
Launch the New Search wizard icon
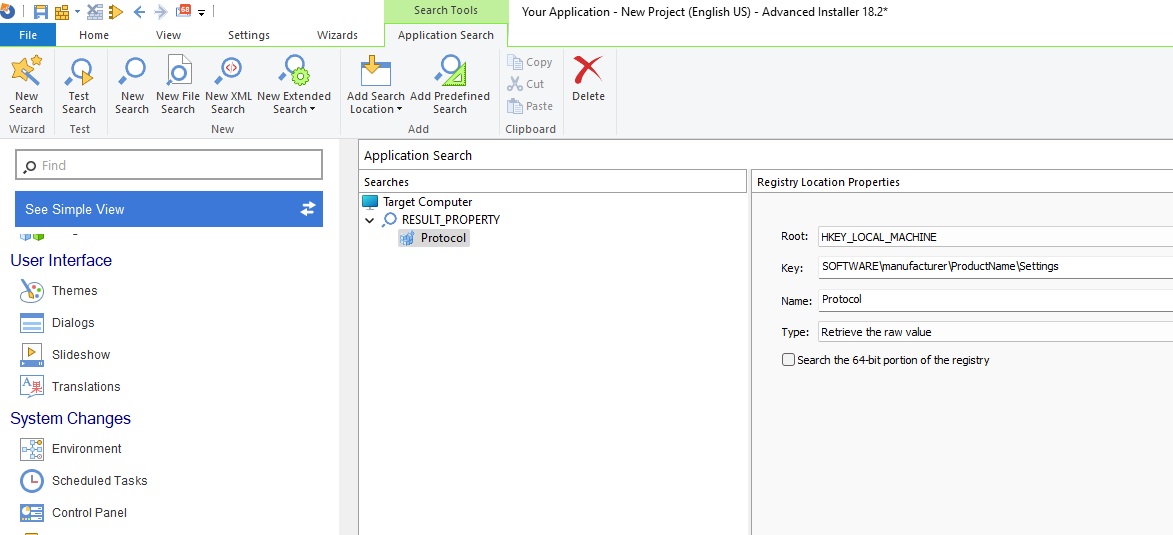(26, 73)
